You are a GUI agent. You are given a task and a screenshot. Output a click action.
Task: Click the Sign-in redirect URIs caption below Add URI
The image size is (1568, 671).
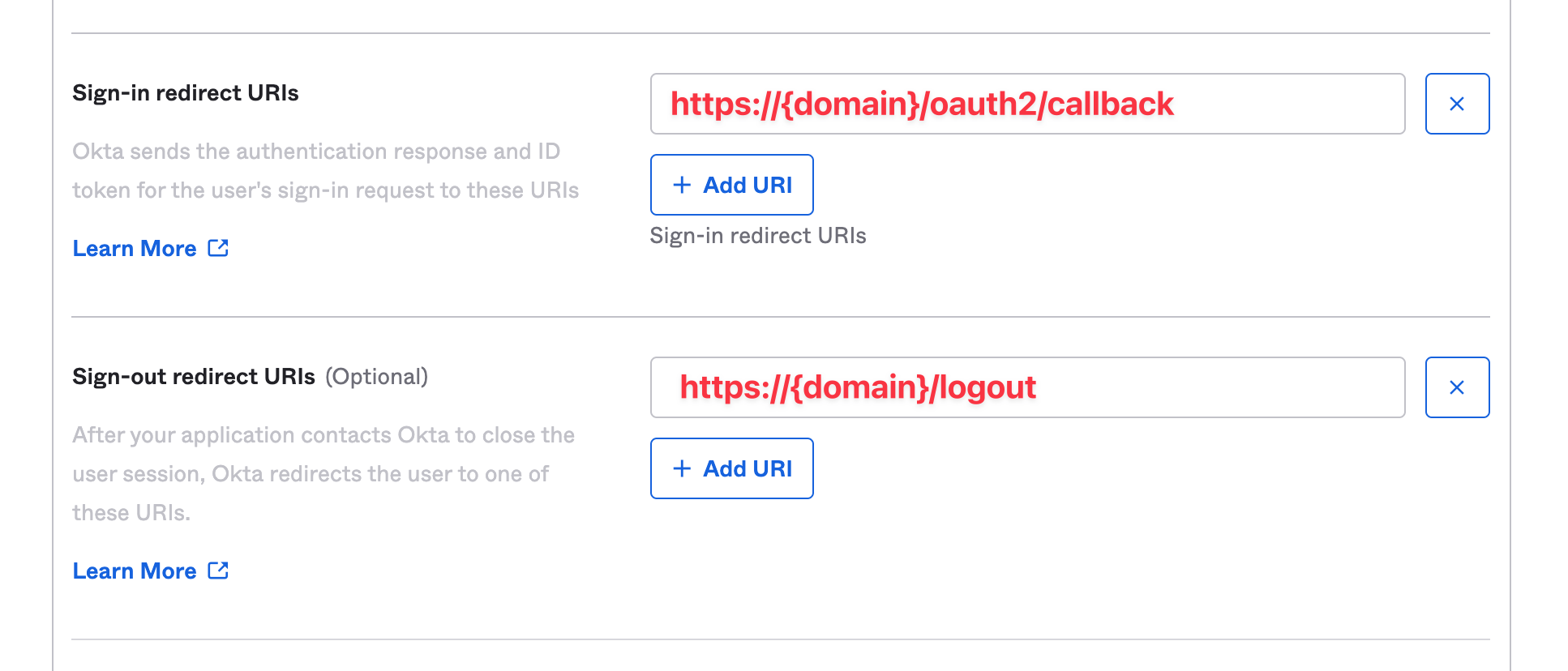(x=759, y=236)
